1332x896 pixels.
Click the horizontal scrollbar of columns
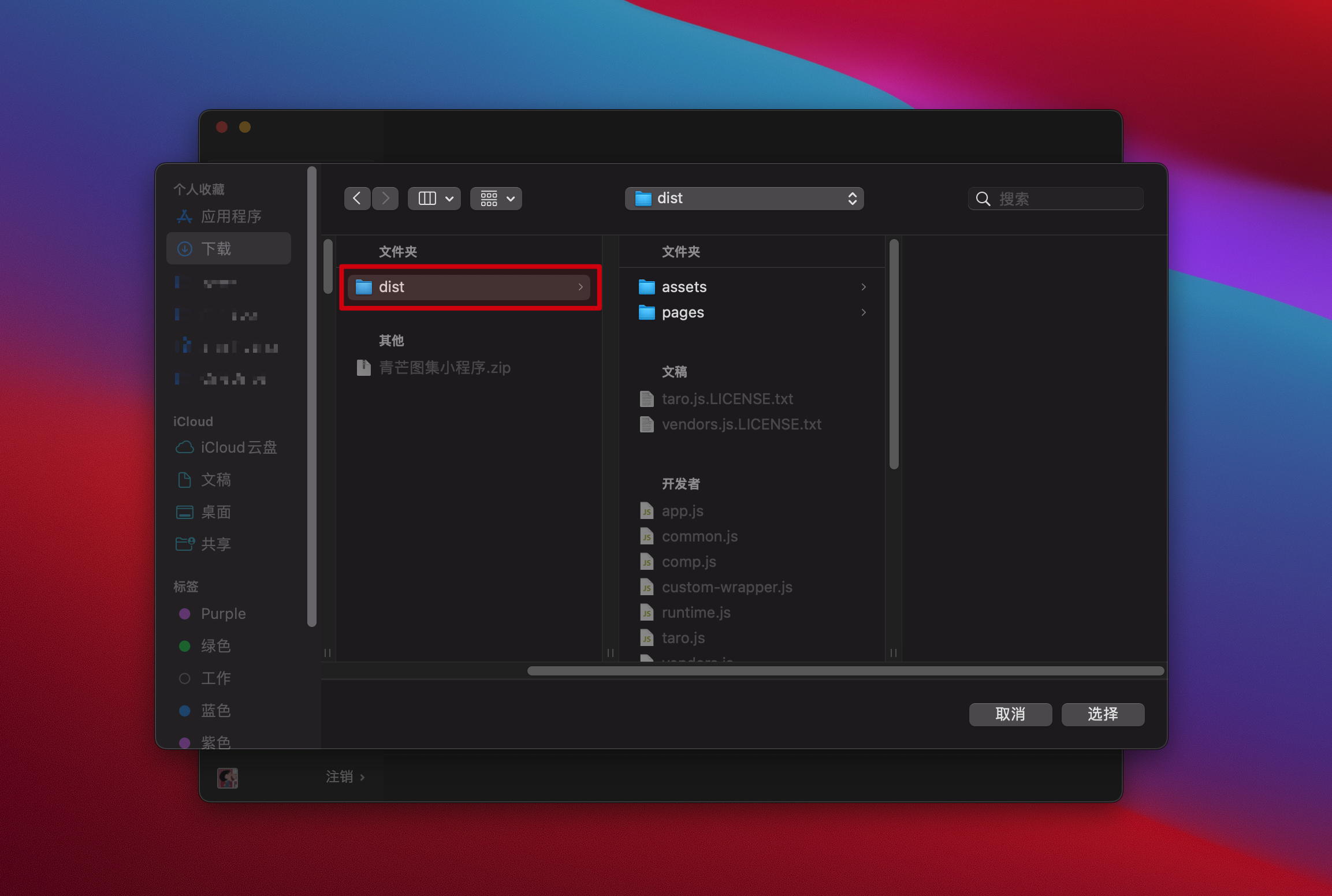point(845,671)
